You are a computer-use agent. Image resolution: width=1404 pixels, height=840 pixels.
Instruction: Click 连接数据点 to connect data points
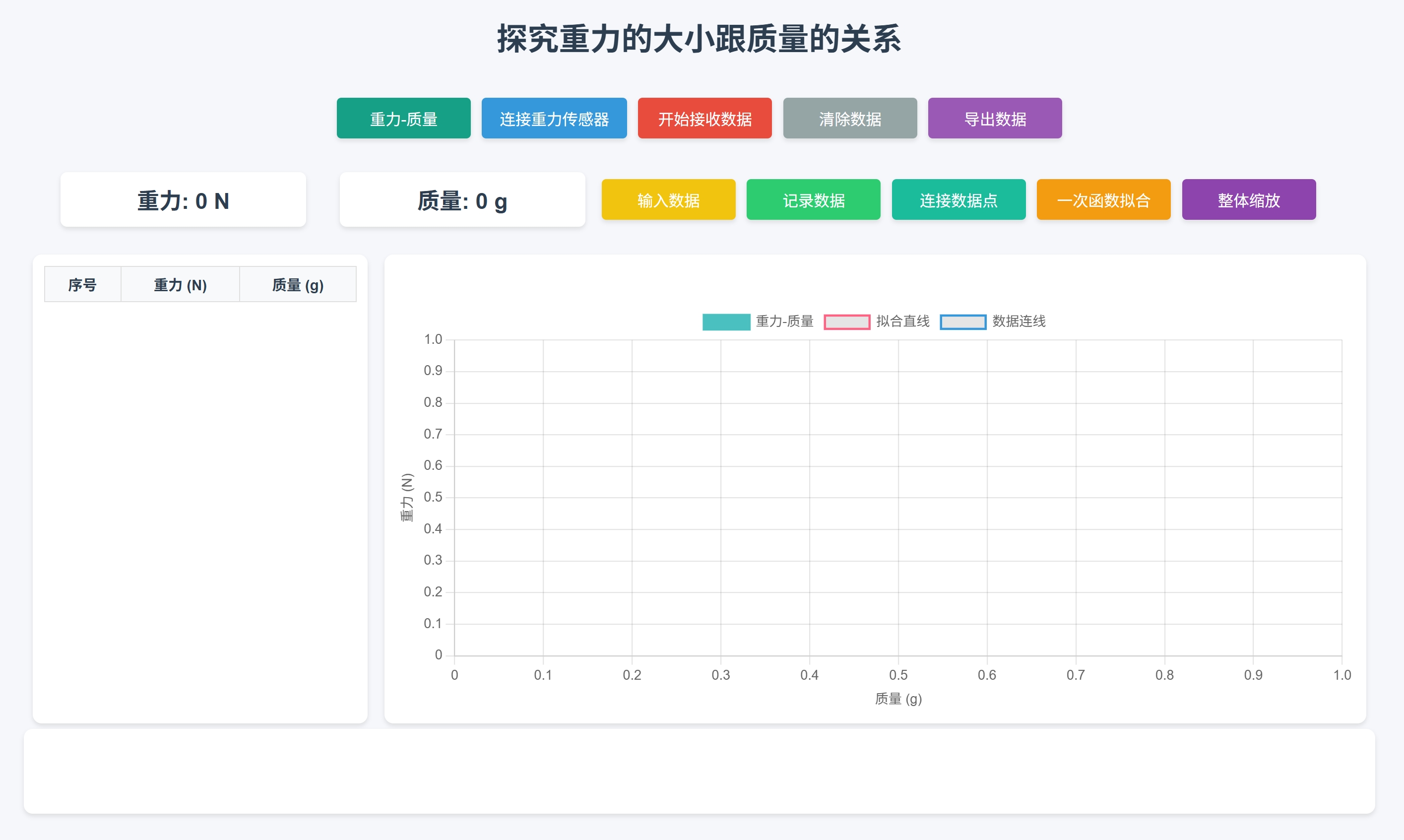point(958,199)
